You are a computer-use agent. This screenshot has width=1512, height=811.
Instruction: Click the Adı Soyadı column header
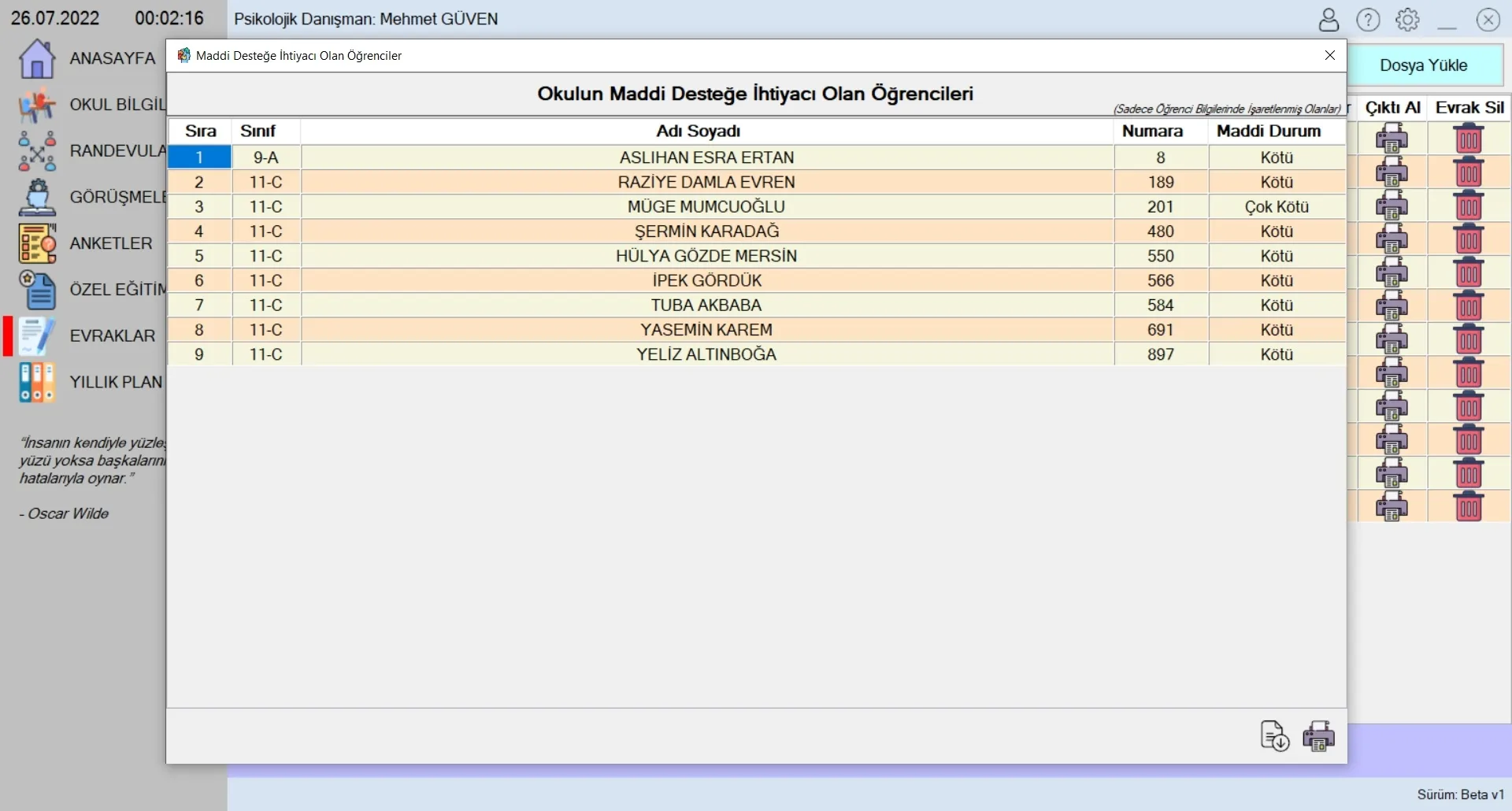tap(698, 131)
